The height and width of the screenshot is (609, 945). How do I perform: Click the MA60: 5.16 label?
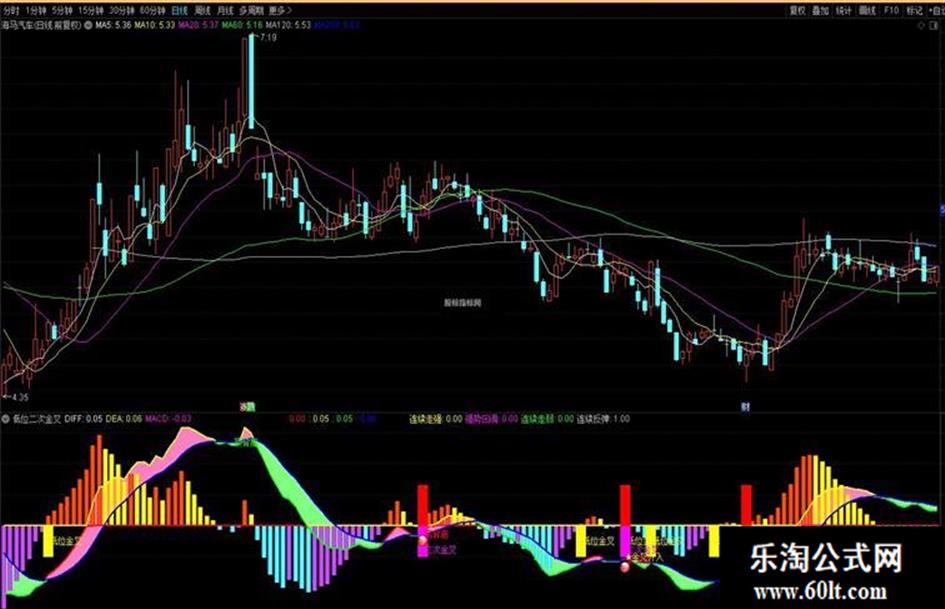tap(242, 25)
